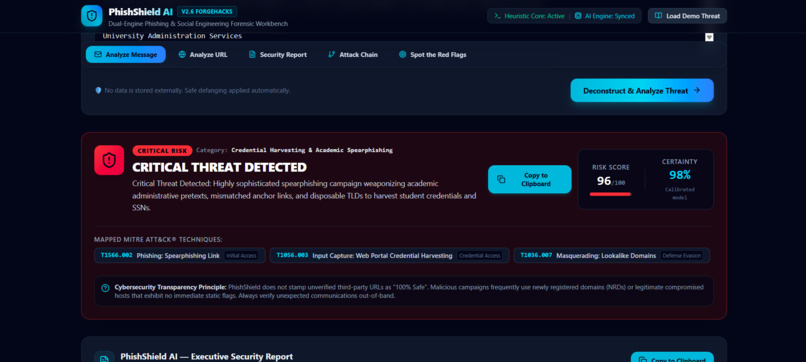Click the risk score value 96
Screen dimensions: 806x362
604,181
